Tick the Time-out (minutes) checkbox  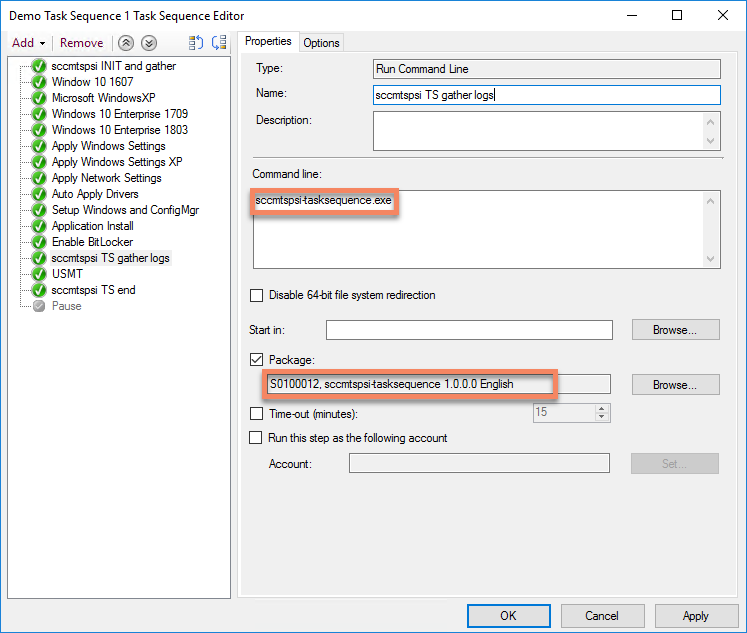257,414
